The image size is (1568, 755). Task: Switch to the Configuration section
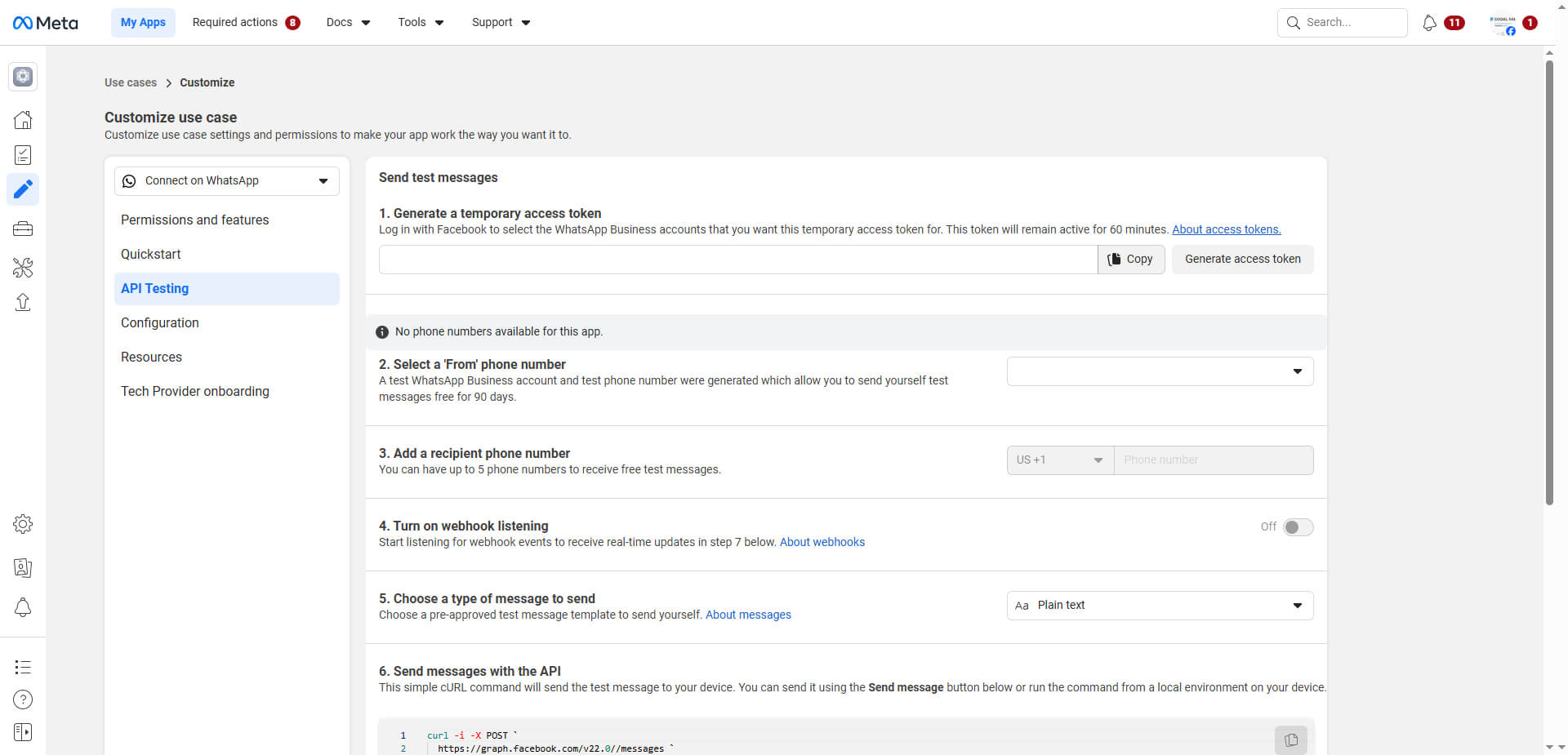[x=160, y=323]
